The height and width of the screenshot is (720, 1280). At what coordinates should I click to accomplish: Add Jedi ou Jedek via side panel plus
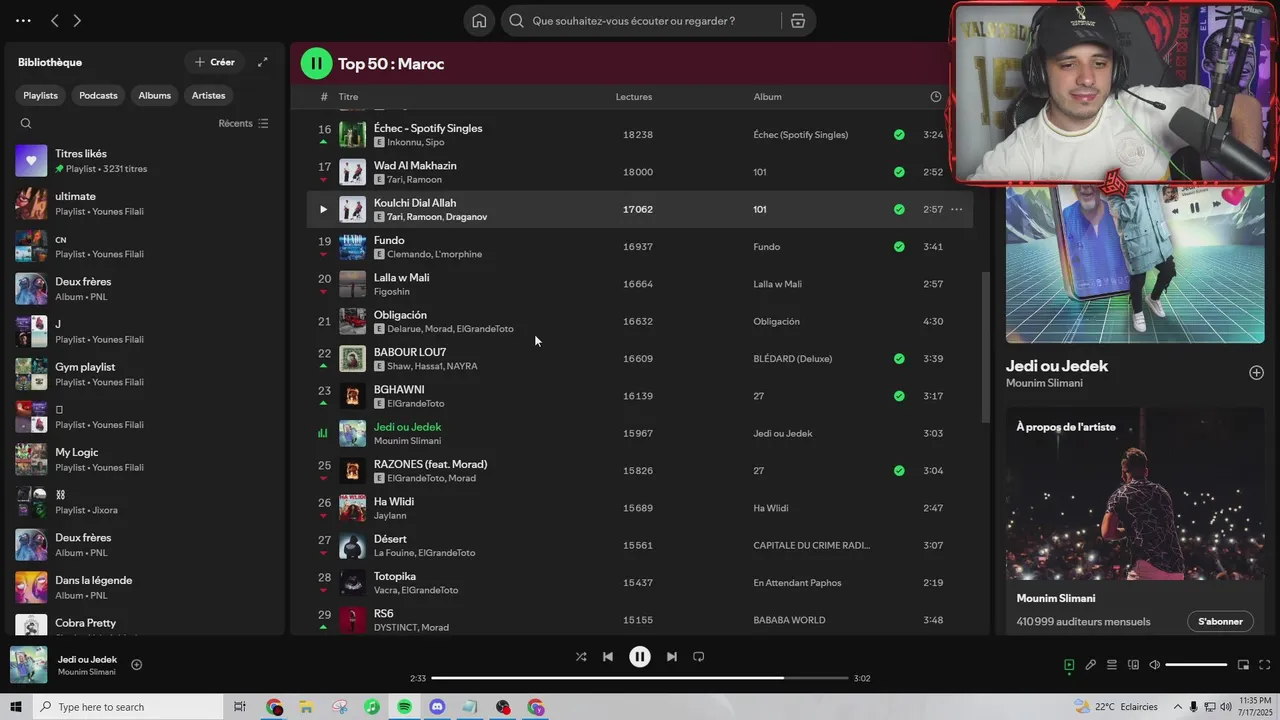click(x=1257, y=373)
